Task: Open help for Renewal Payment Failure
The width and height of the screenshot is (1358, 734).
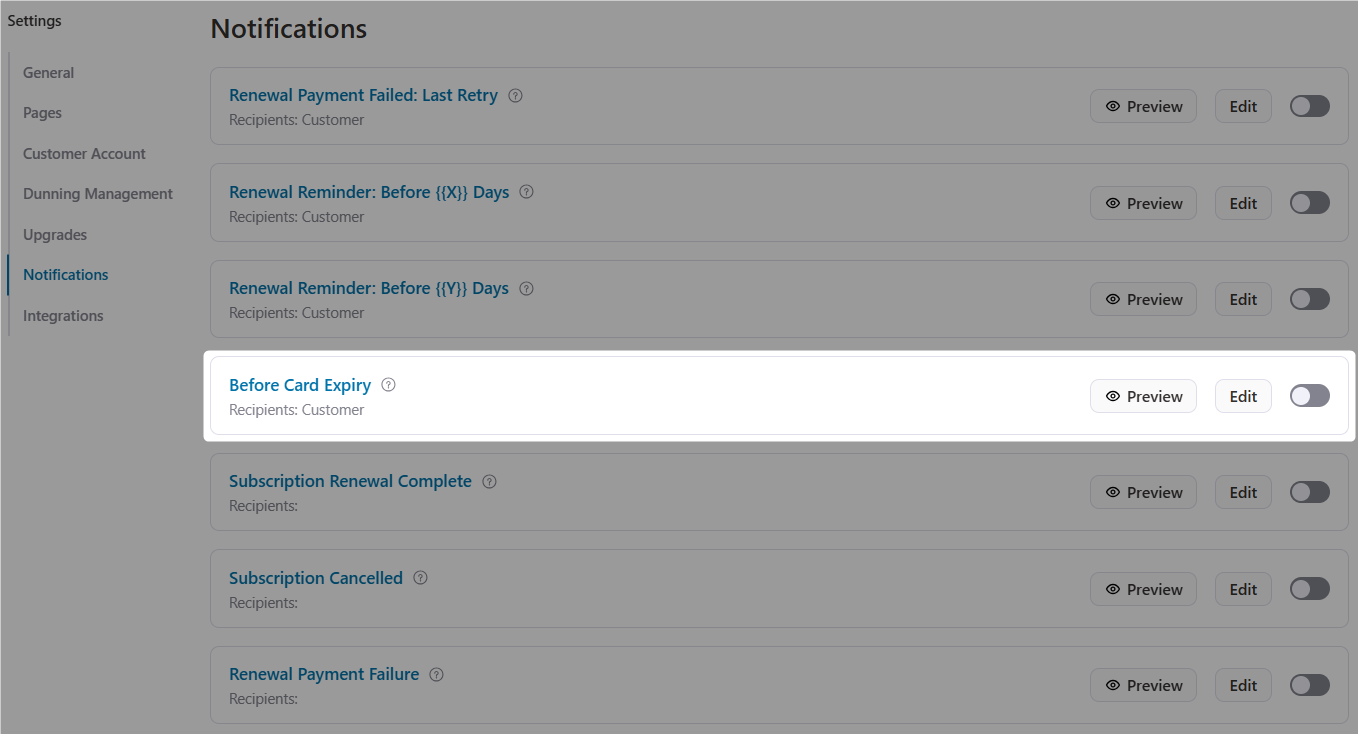Action: tap(436, 674)
